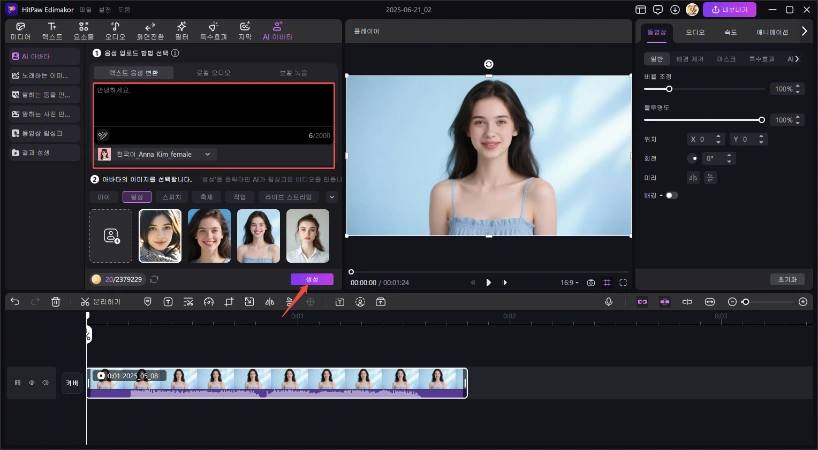818x450 pixels.
Task: Click the scale adjustment slider
Action: (x=704, y=89)
